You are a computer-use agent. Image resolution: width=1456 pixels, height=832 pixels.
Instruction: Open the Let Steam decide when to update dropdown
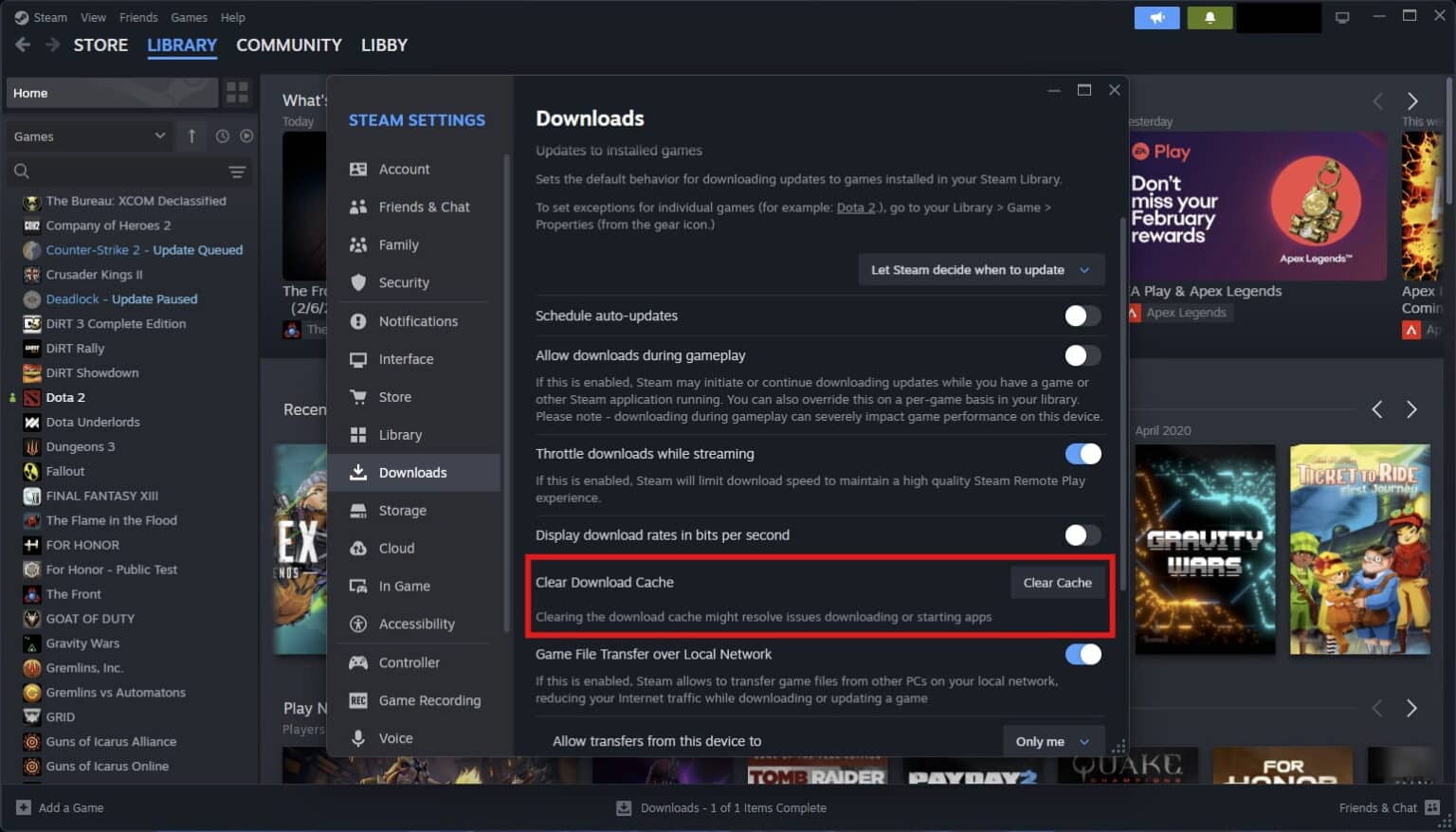[x=980, y=269]
